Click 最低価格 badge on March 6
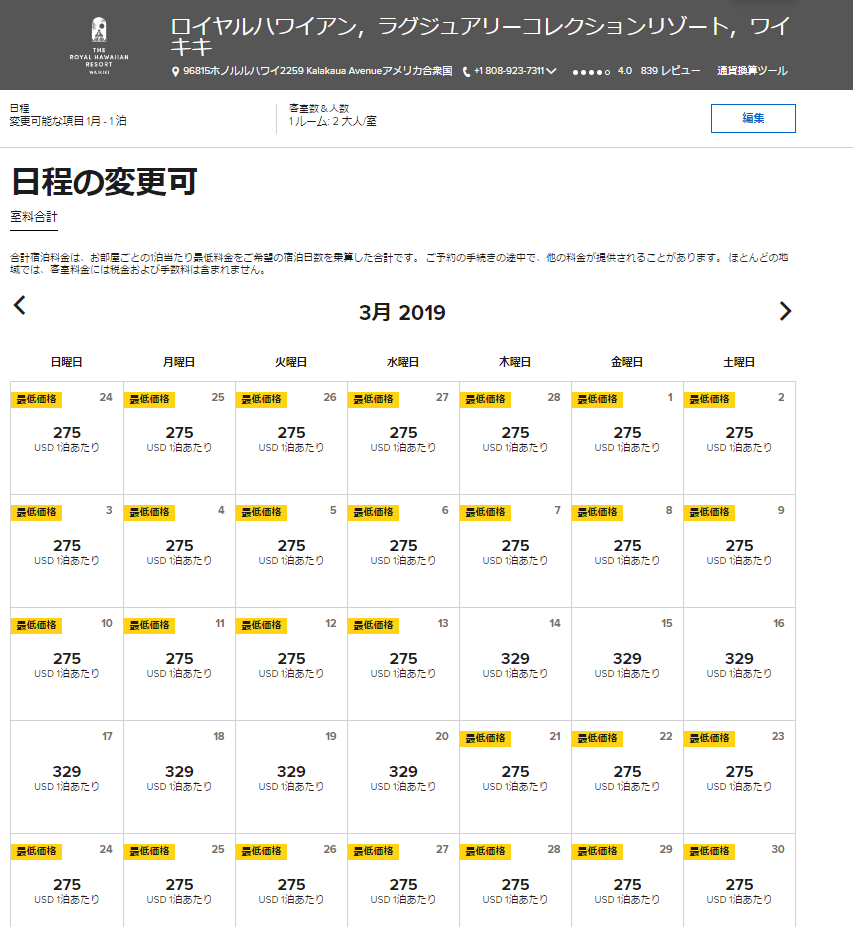Image resolution: width=853 pixels, height=927 pixels. tap(373, 513)
